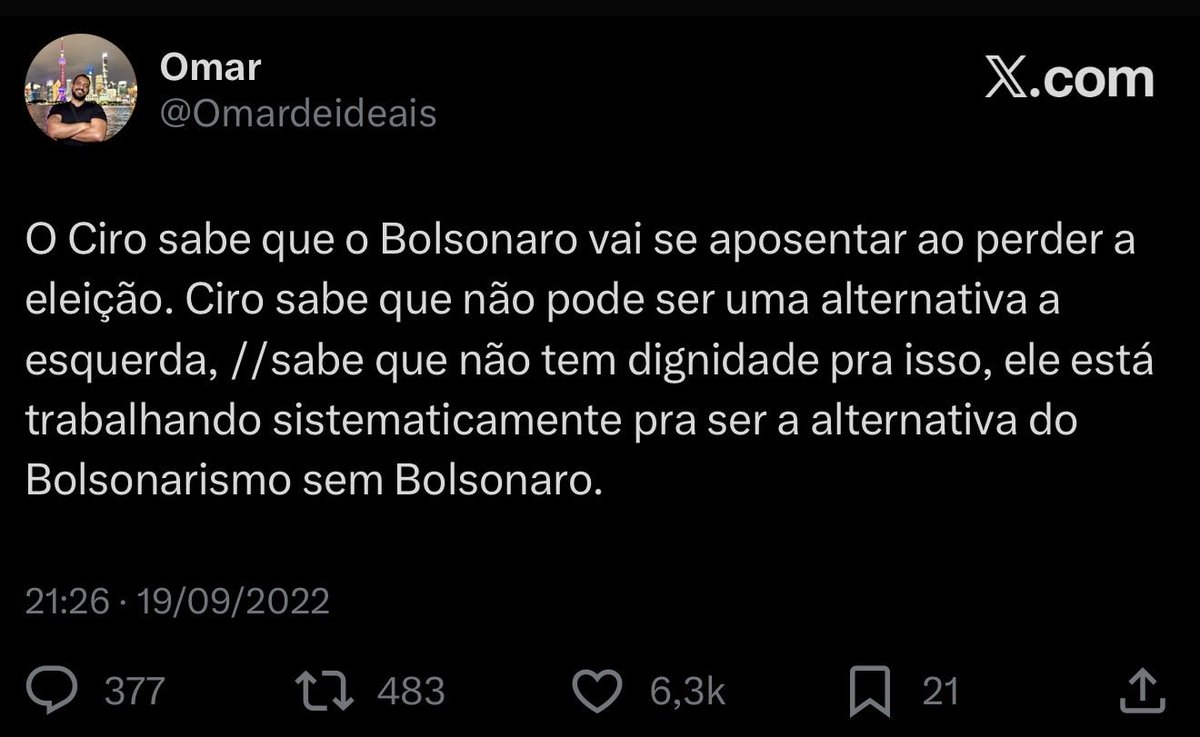The height and width of the screenshot is (737, 1200).
Task: Open the @Omardeideais handle link
Action: point(298,114)
